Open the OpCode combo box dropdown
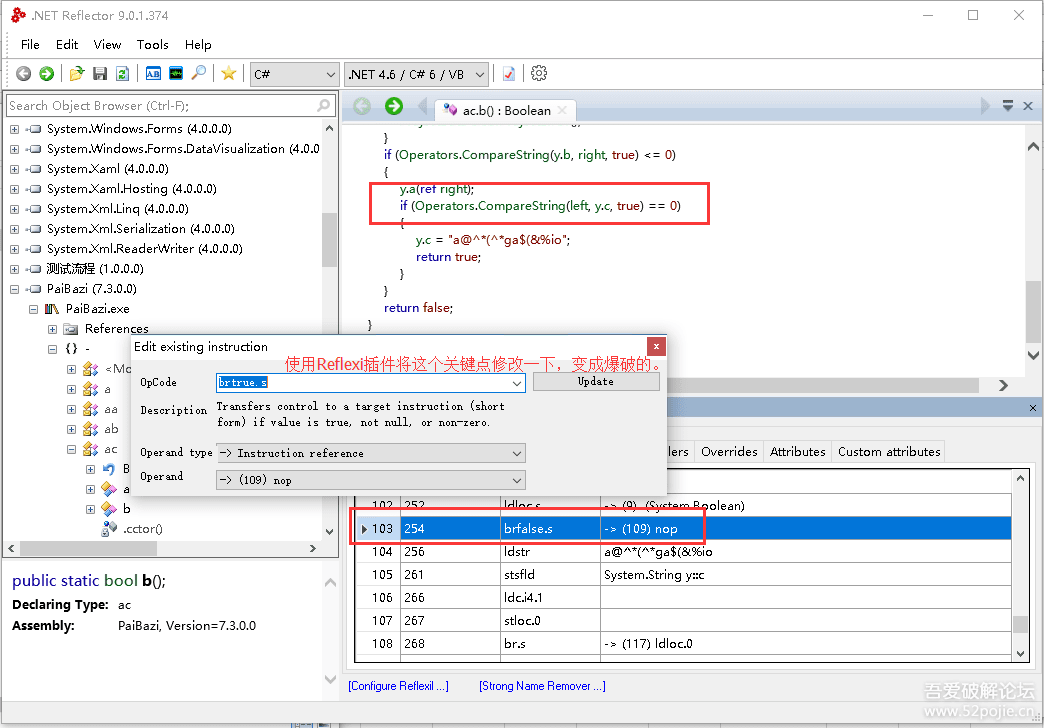The image size is (1044, 728). 517,383
